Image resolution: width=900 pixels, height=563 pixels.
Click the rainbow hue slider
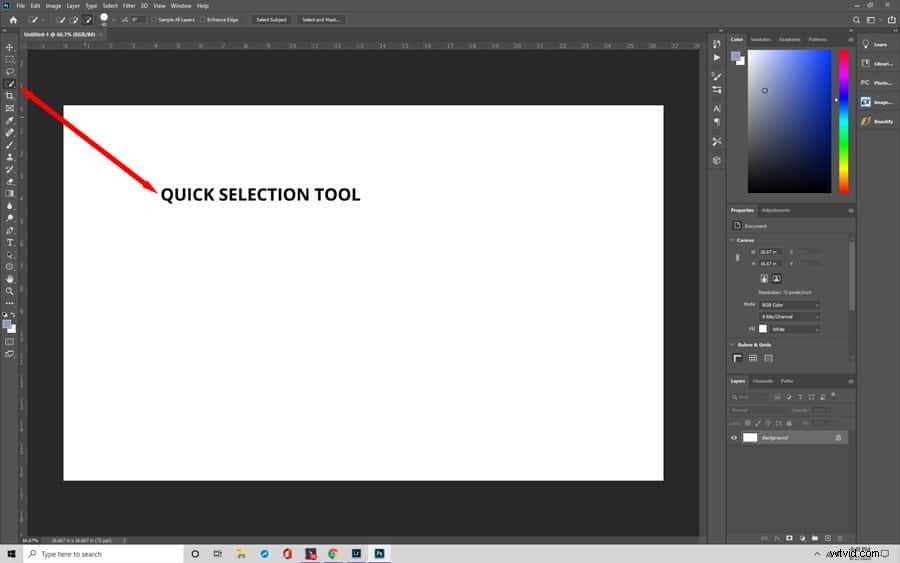click(x=844, y=121)
